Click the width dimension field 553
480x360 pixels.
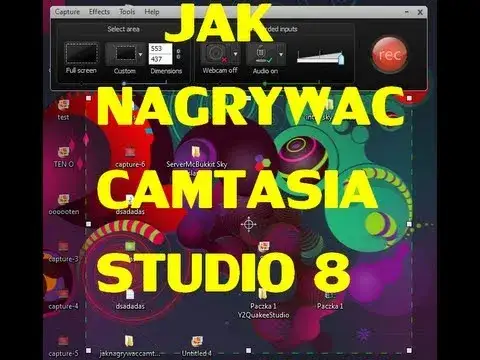click(x=160, y=49)
